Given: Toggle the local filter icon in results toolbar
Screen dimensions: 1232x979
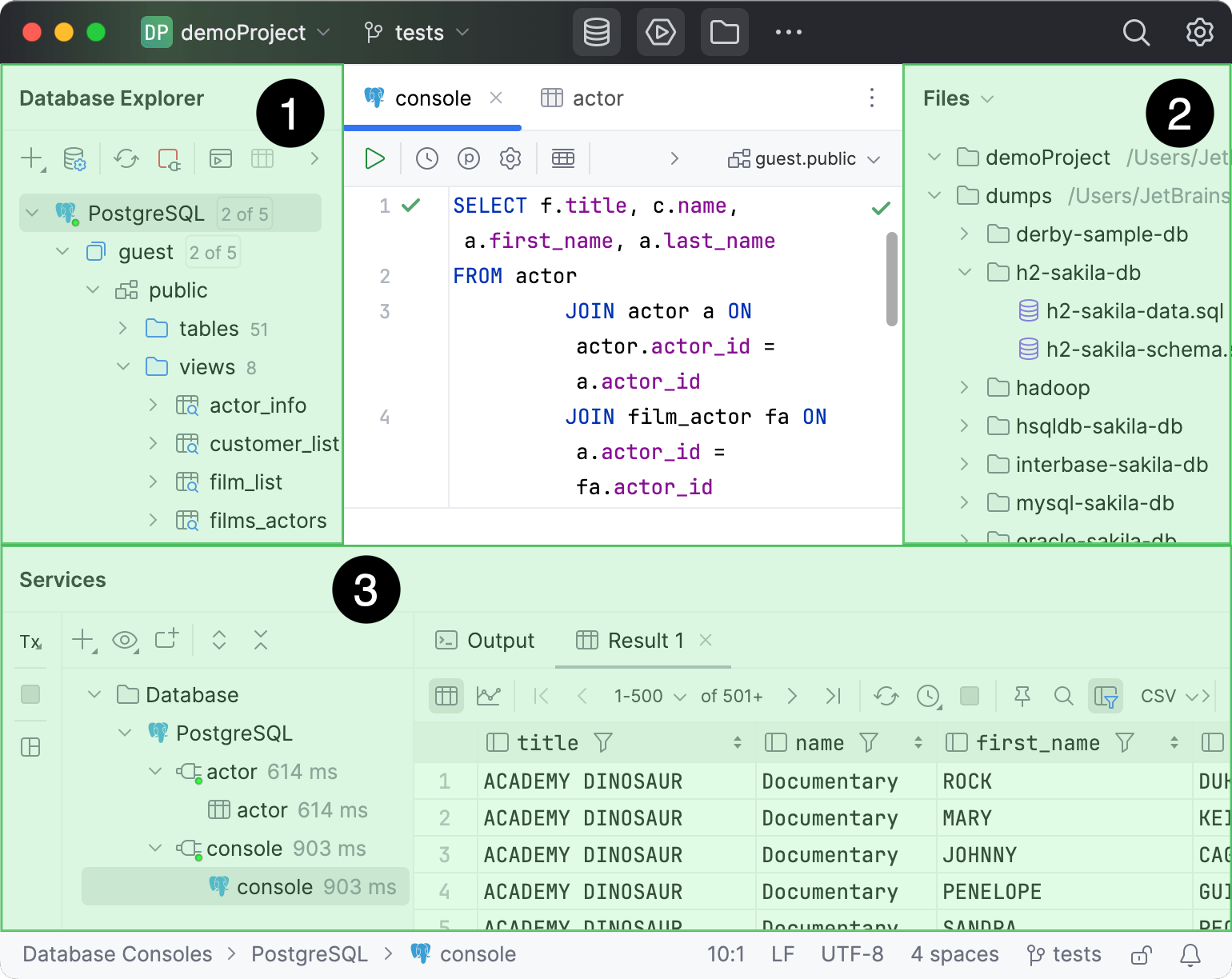Looking at the screenshot, I should click(1106, 696).
